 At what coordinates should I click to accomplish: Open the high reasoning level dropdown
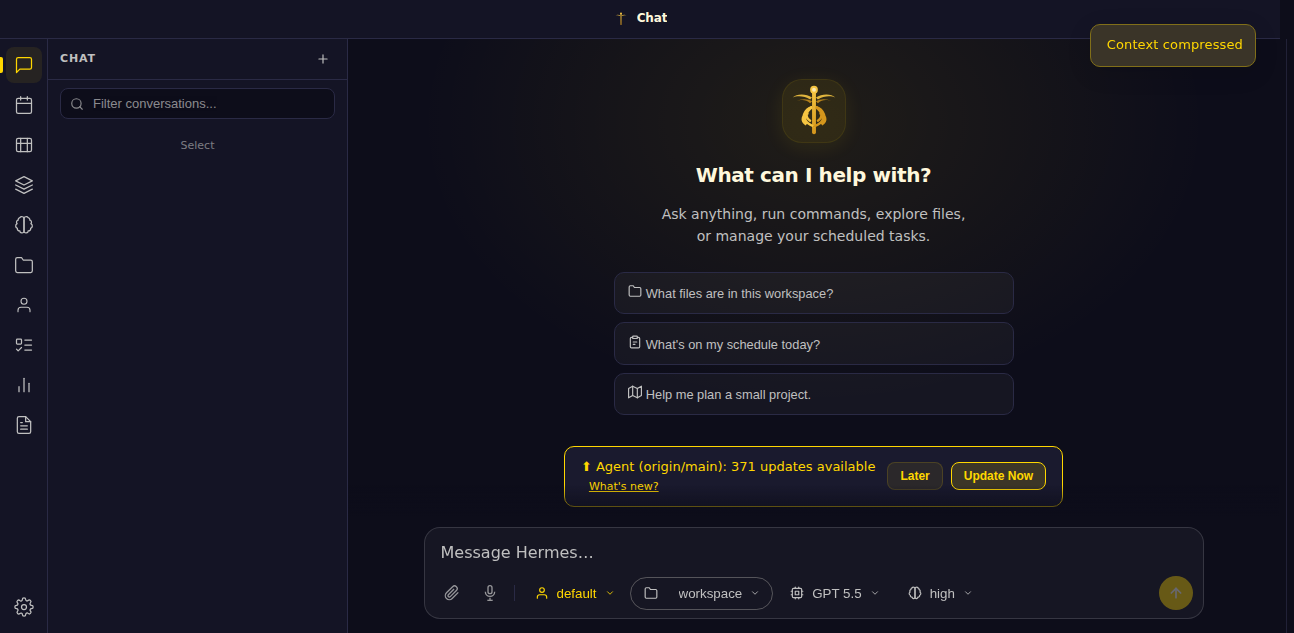(x=940, y=593)
